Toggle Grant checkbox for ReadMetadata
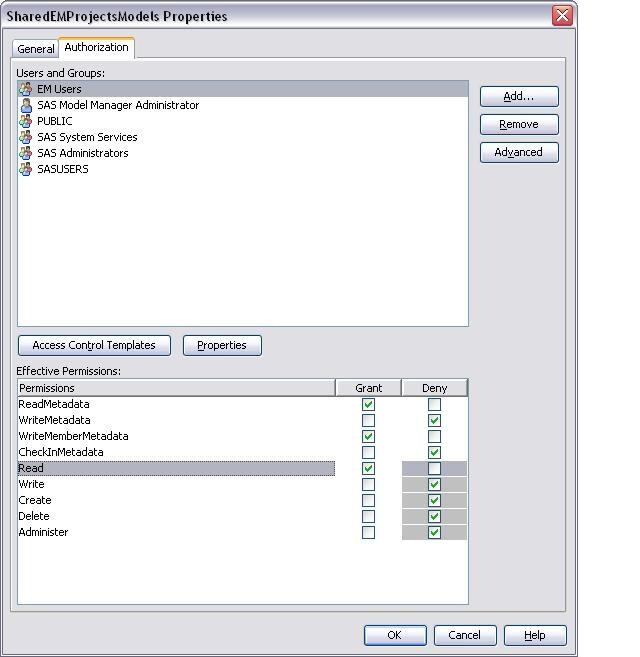Image resolution: width=640 pixels, height=657 pixels. (x=368, y=404)
